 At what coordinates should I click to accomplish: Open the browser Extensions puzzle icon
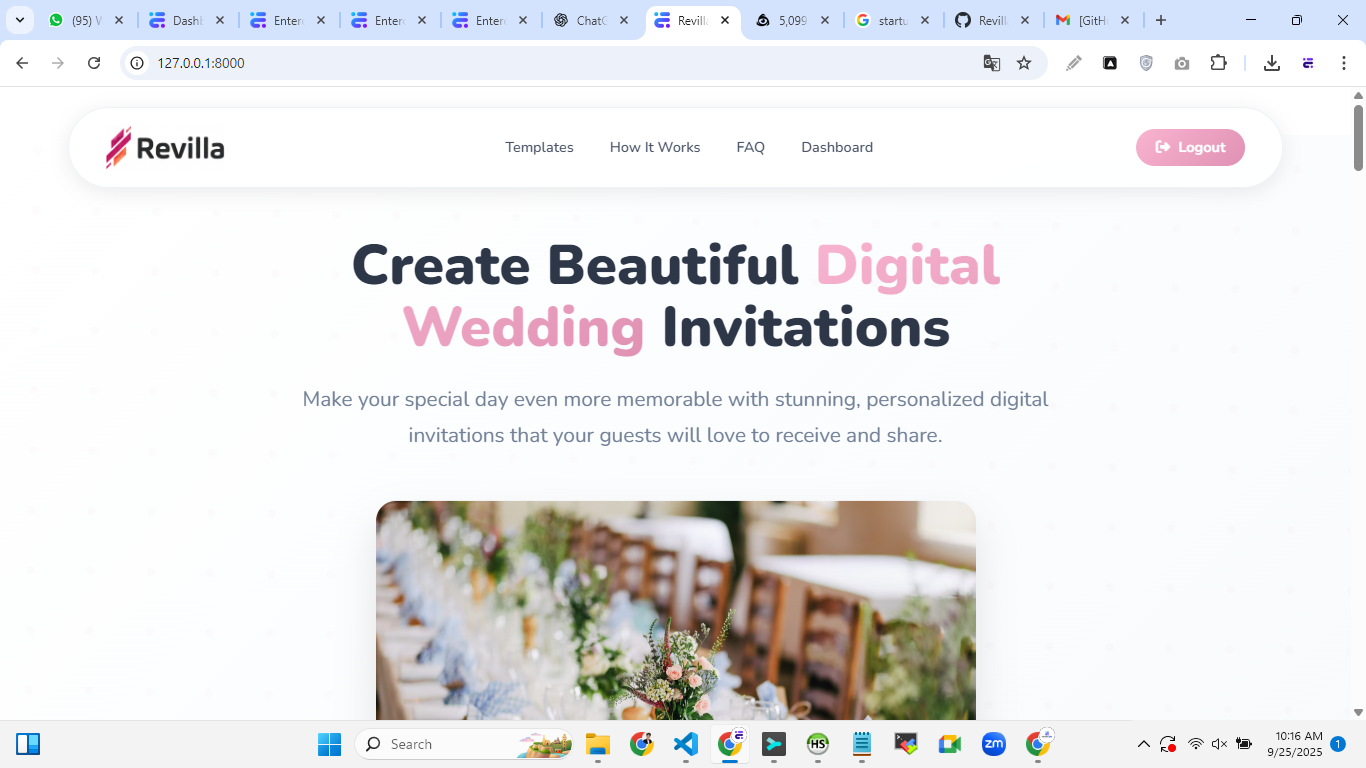point(1218,63)
